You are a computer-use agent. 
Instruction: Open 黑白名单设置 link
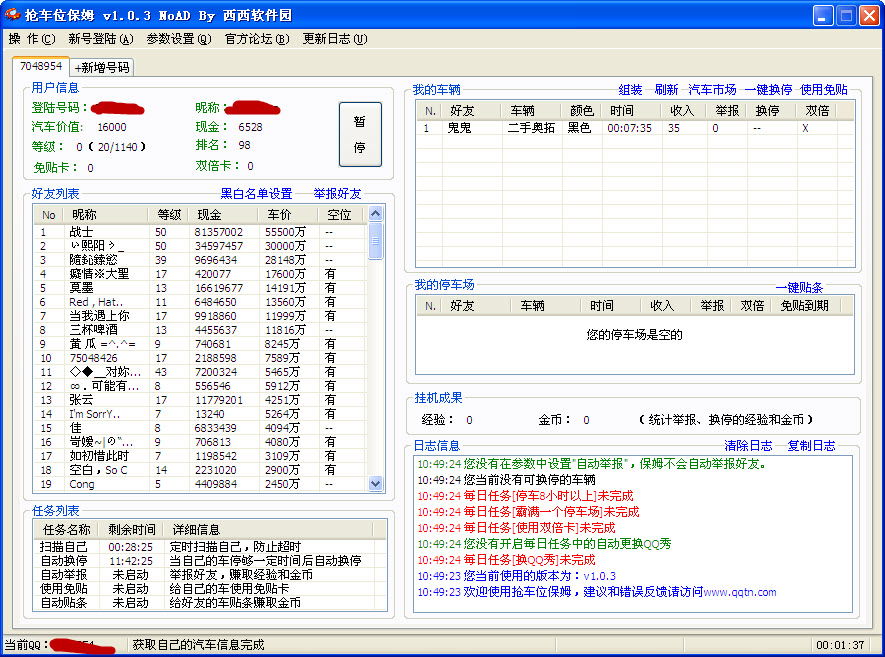click(x=256, y=194)
